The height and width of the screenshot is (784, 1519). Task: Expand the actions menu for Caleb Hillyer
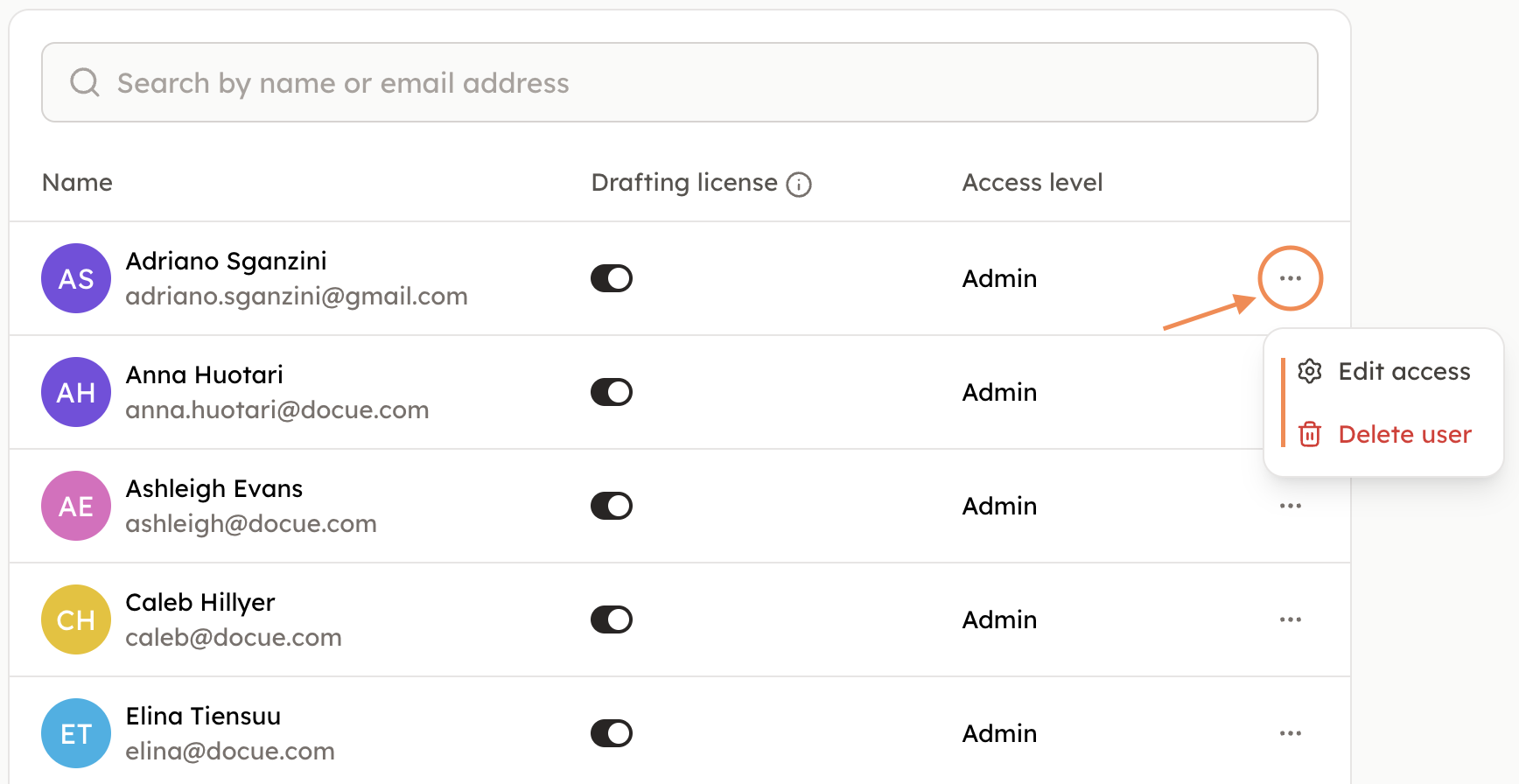pyautogui.click(x=1290, y=619)
